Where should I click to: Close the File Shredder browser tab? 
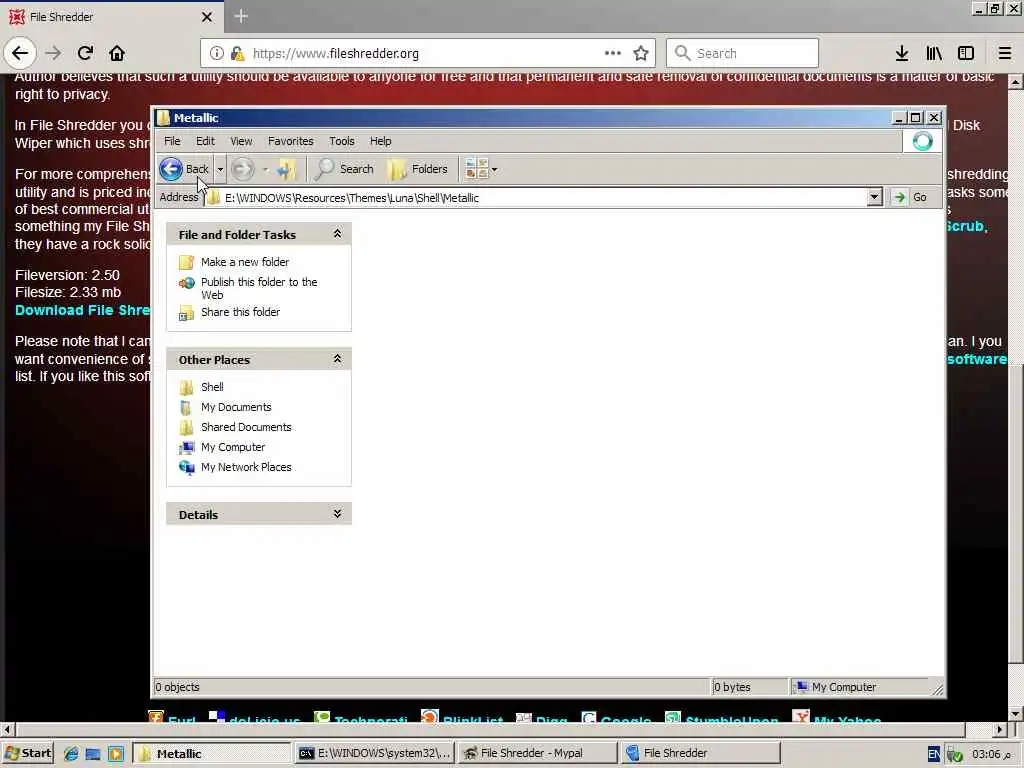(x=206, y=17)
